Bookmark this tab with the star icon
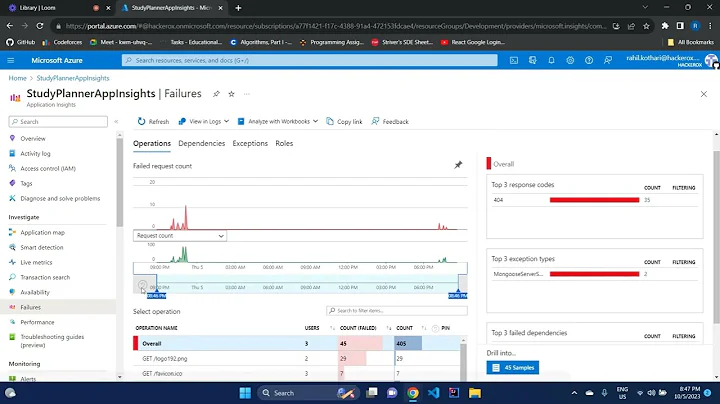 [647, 26]
